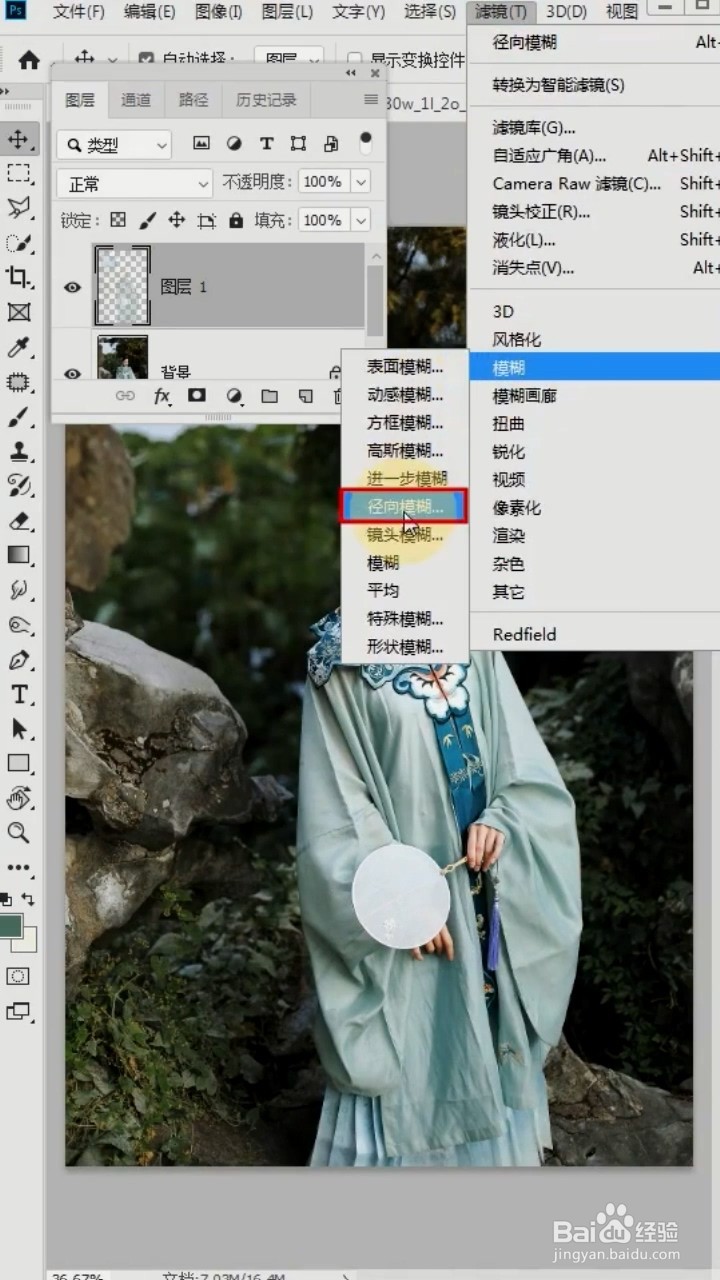Open the Layers panel options menu
This screenshot has width=720, height=1280.
pos(371,100)
